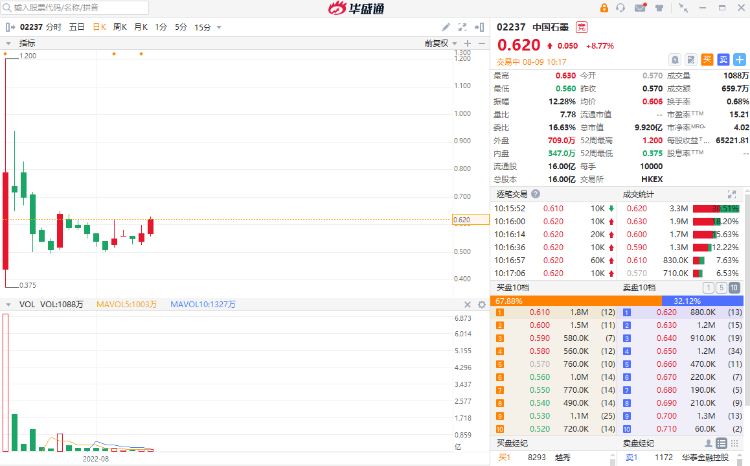The height and width of the screenshot is (466, 750).
Task: Click the blue sell (卖) button
Action: tap(723, 60)
